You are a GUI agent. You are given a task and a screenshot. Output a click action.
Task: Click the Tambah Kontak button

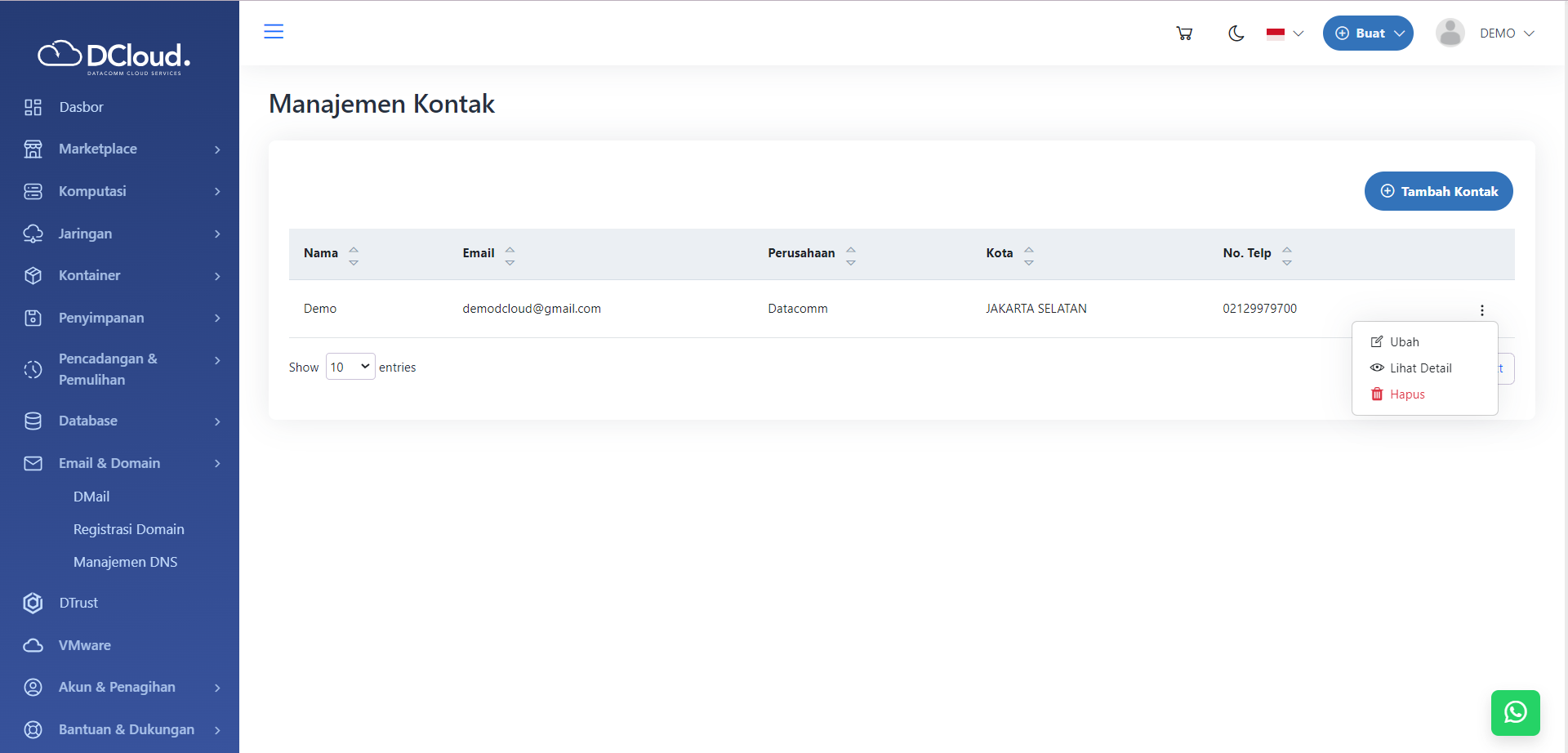1438,191
